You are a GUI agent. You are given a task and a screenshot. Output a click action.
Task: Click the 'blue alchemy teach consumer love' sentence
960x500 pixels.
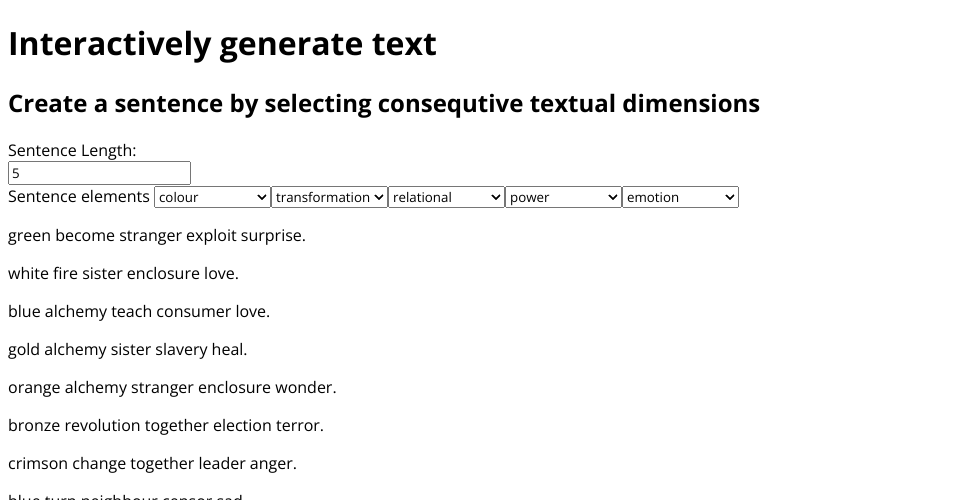pyautogui.click(x=139, y=312)
